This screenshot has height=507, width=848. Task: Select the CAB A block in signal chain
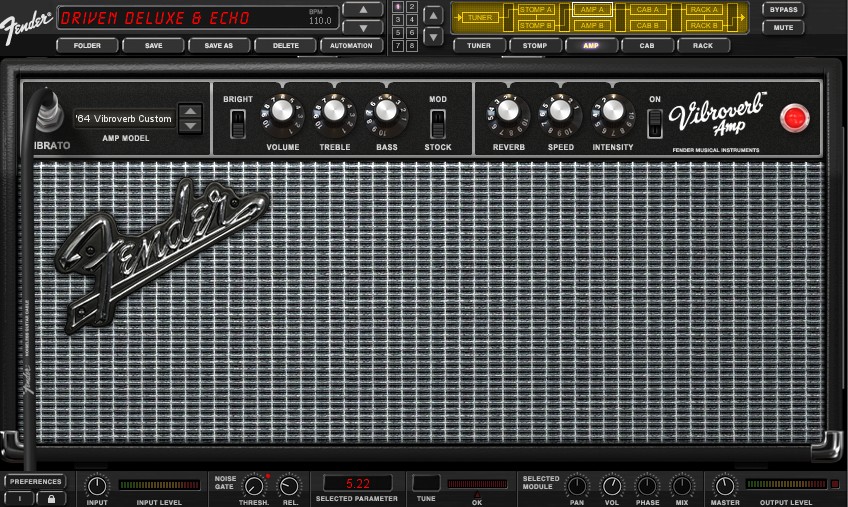[648, 10]
